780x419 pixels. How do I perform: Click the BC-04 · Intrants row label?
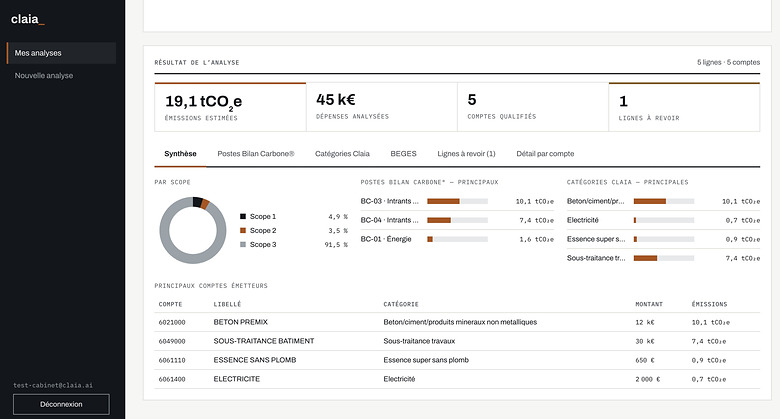(390, 220)
